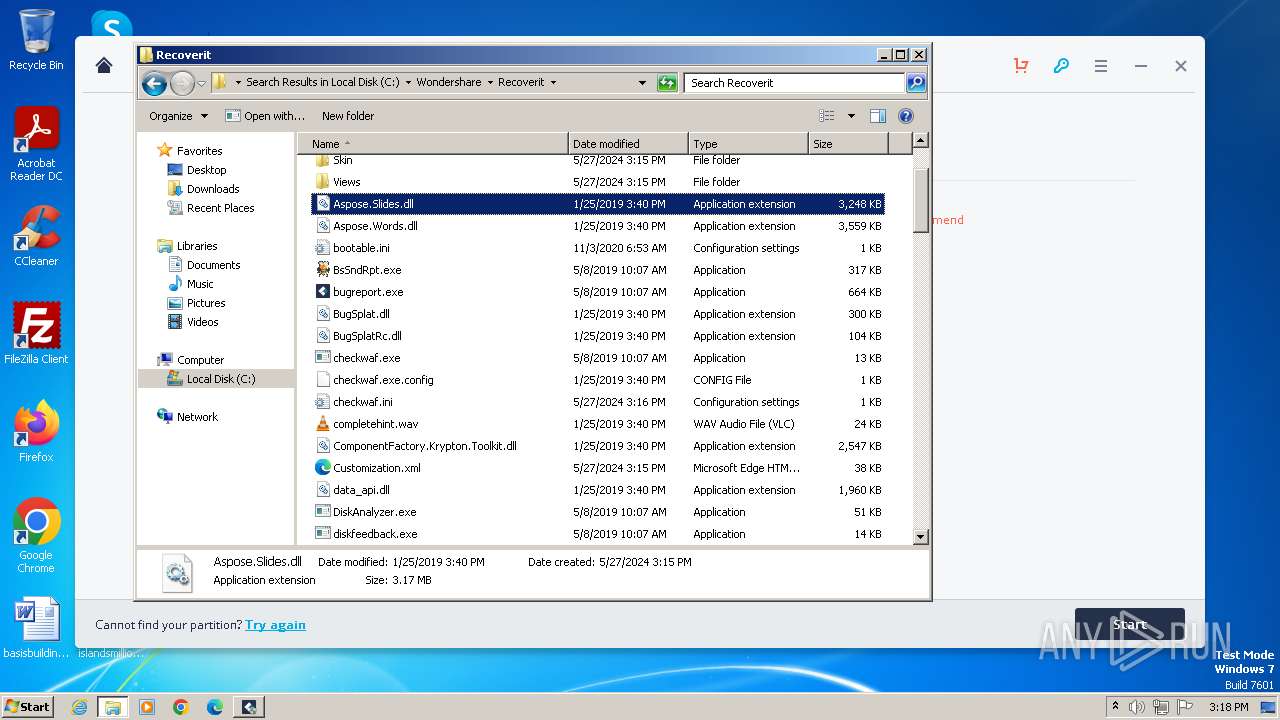Select Local Disk (C:) in tree

tap(220, 379)
